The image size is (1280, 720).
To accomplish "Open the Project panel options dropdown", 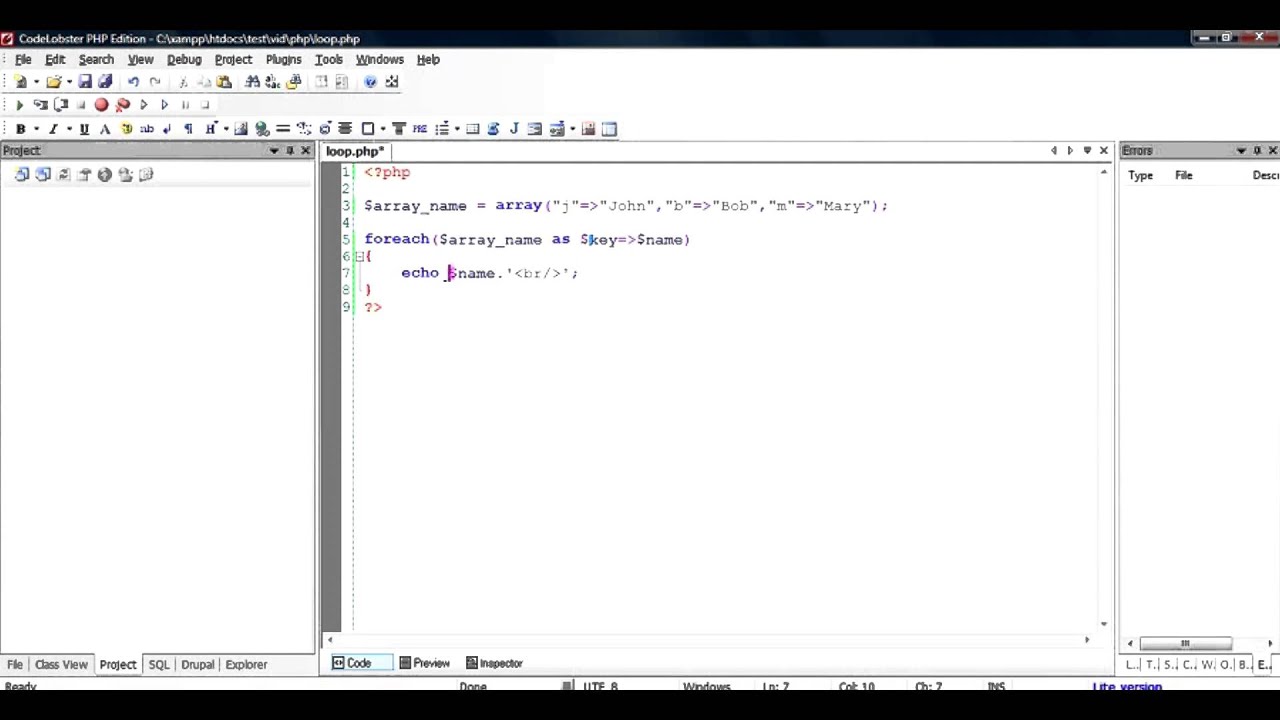I will click(274, 151).
